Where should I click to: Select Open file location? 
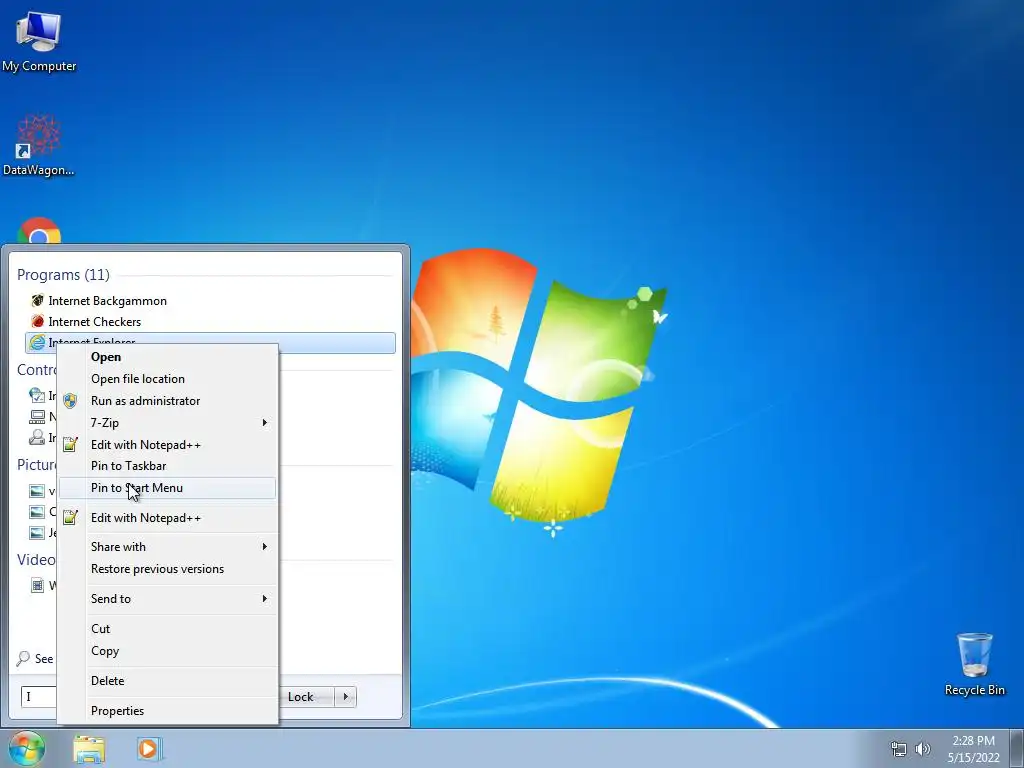[x=167, y=379]
